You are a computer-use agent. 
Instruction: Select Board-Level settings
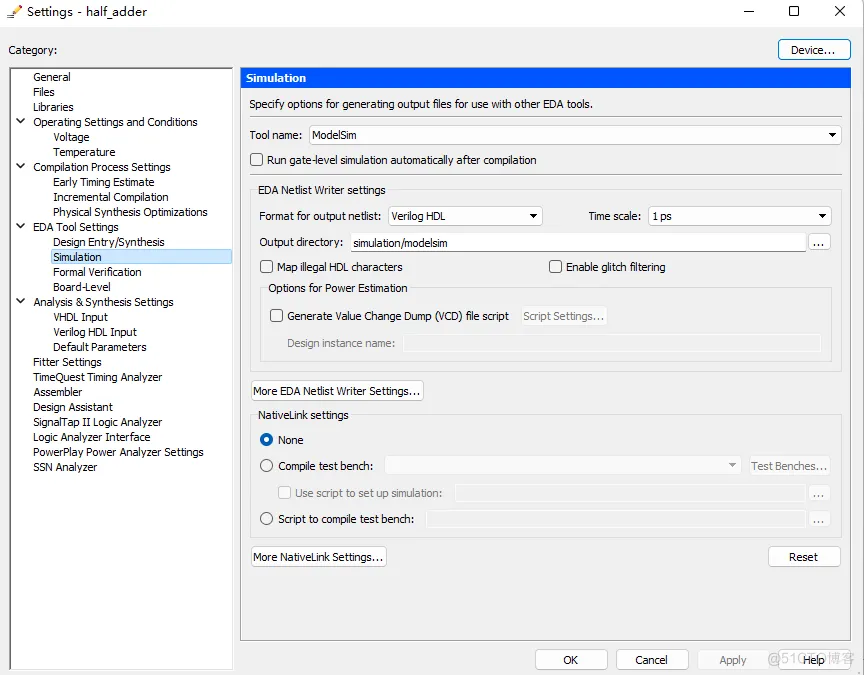pos(82,287)
